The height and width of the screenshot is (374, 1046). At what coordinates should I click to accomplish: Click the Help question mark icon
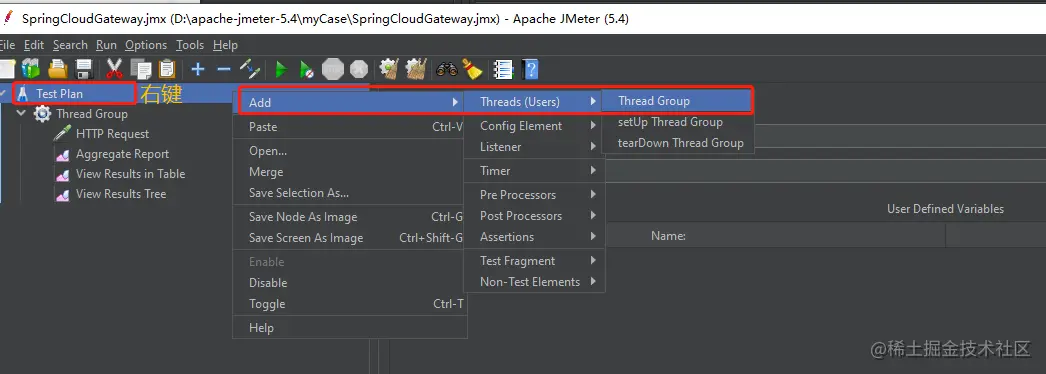pyautogui.click(x=530, y=69)
